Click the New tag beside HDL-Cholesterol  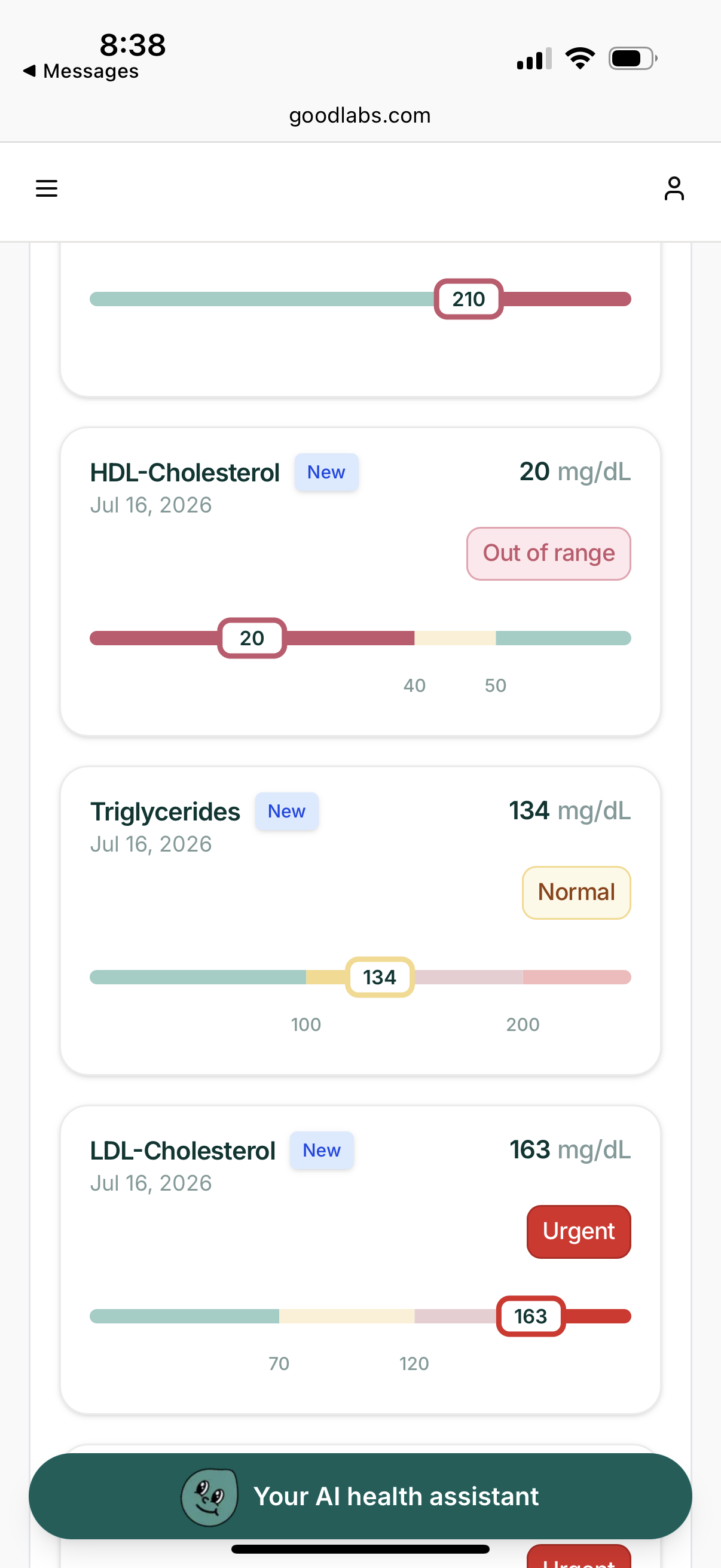[326, 472]
